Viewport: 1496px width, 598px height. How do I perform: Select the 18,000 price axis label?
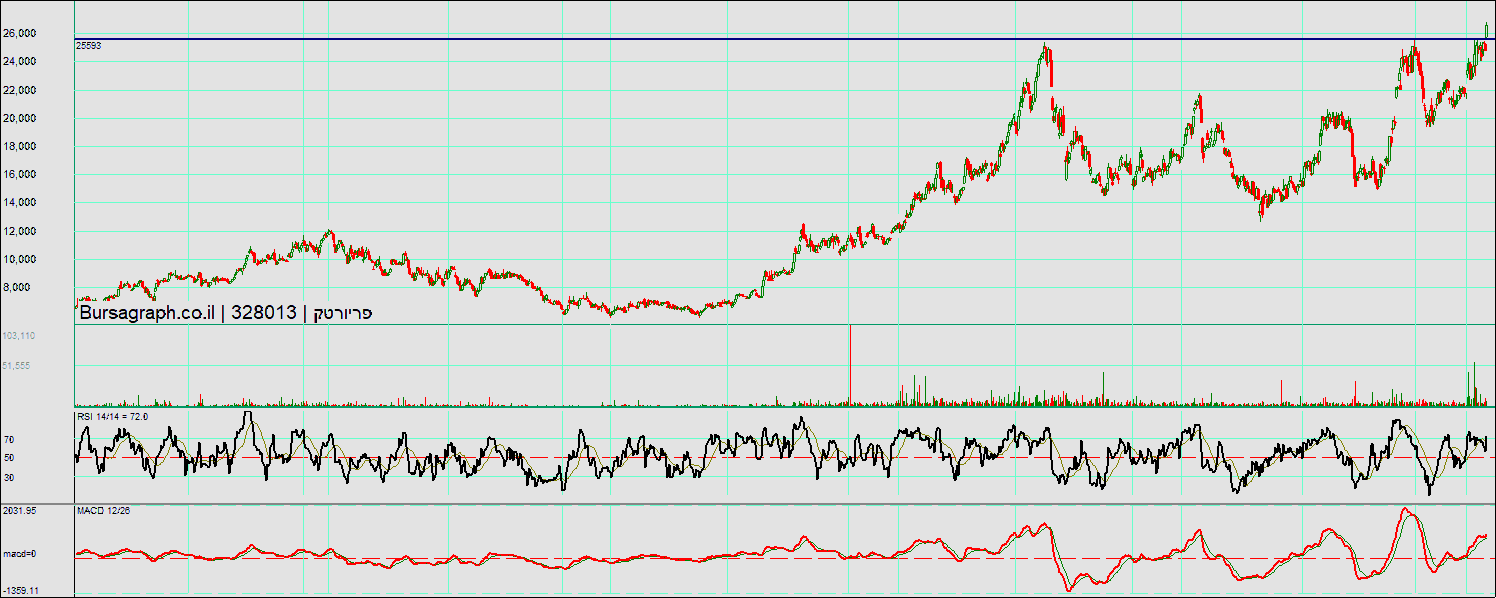pos(19,146)
